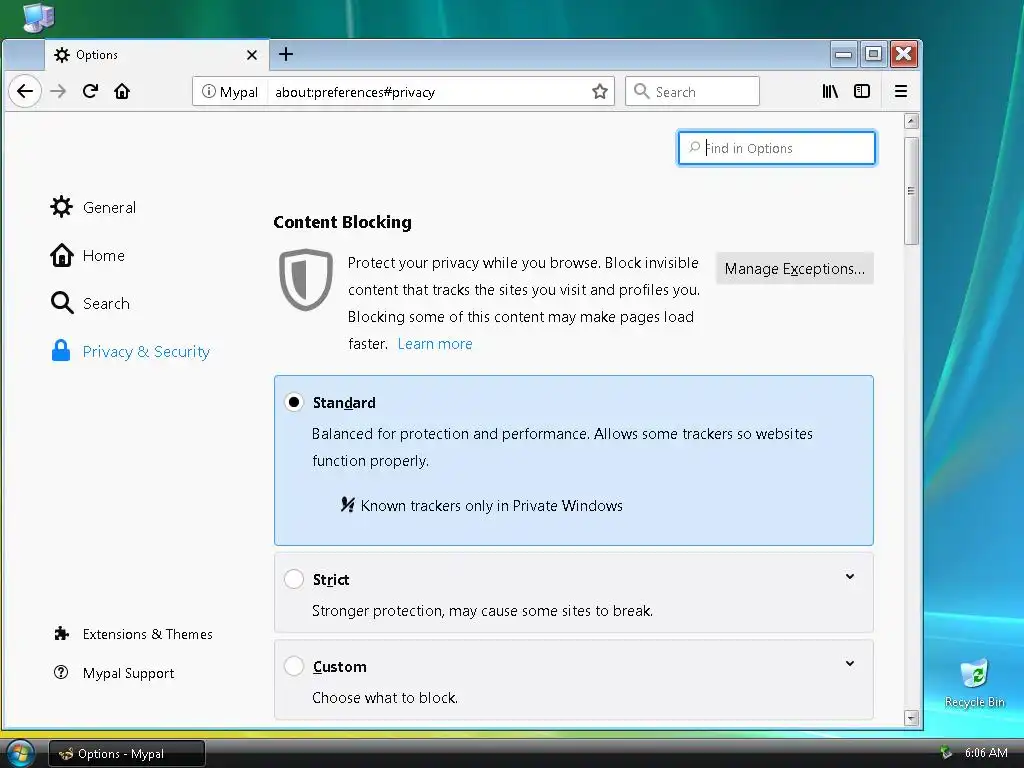Screen dimensions: 1024x768
Task: Click the 6:06 AM clock
Action: pos(985,753)
